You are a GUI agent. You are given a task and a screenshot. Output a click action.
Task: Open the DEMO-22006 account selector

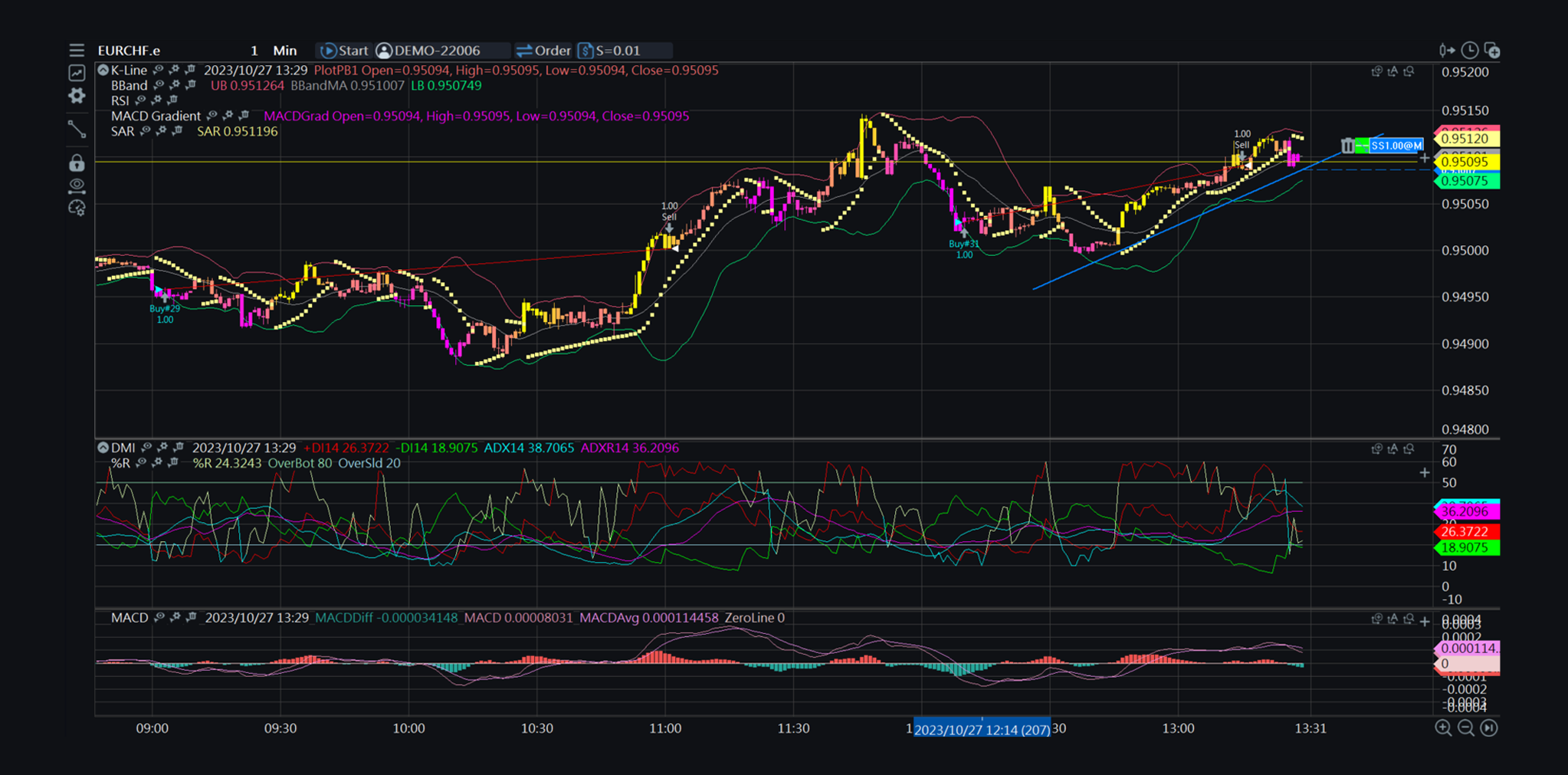[x=441, y=51]
